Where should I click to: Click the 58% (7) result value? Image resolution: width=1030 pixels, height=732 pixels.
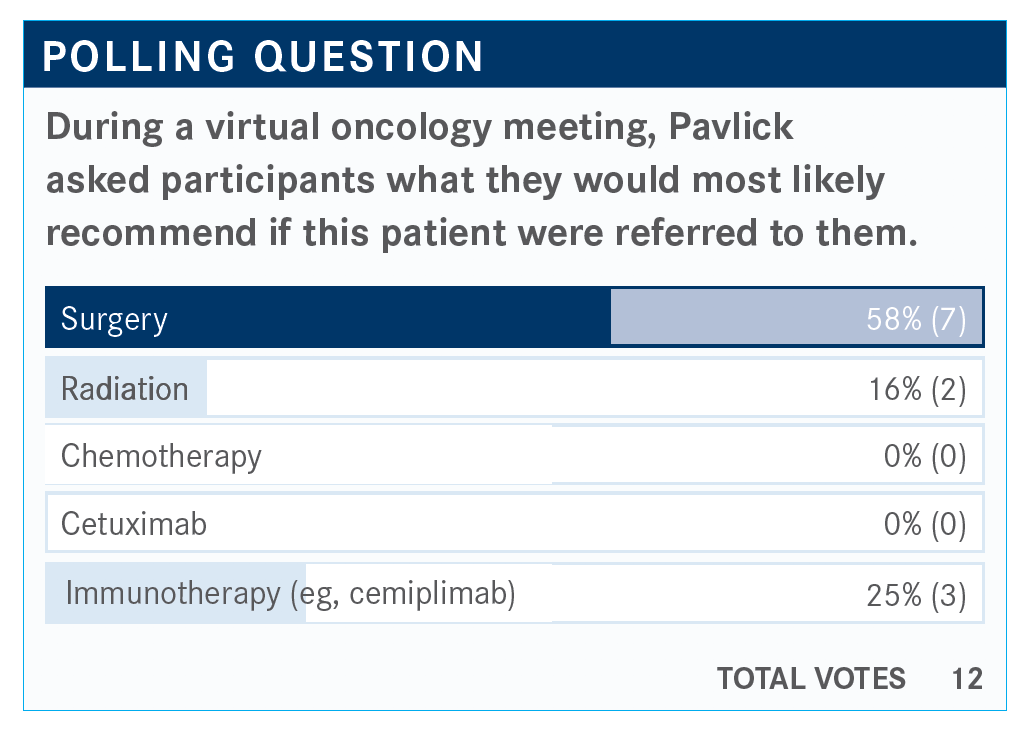coord(916,320)
